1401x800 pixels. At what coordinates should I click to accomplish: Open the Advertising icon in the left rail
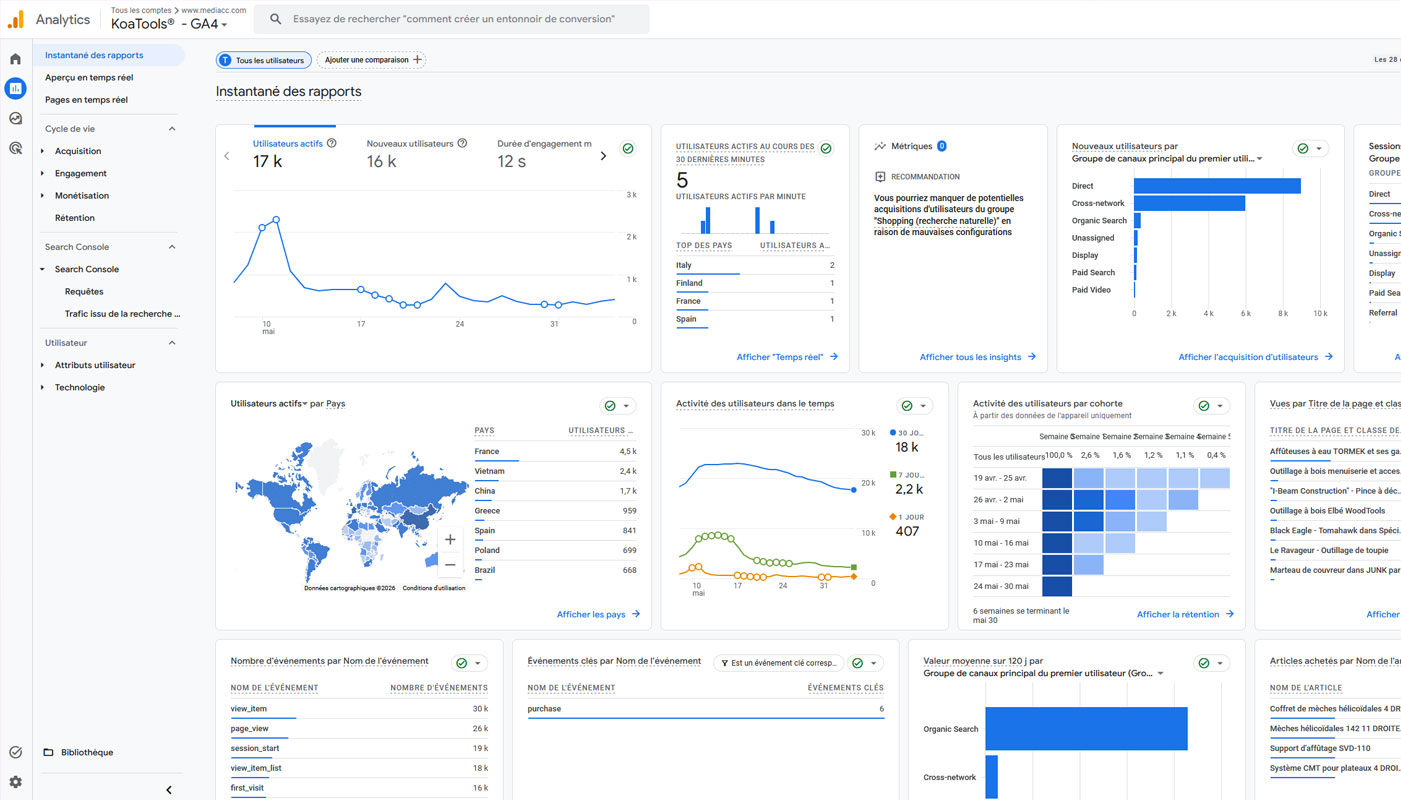(x=15, y=148)
